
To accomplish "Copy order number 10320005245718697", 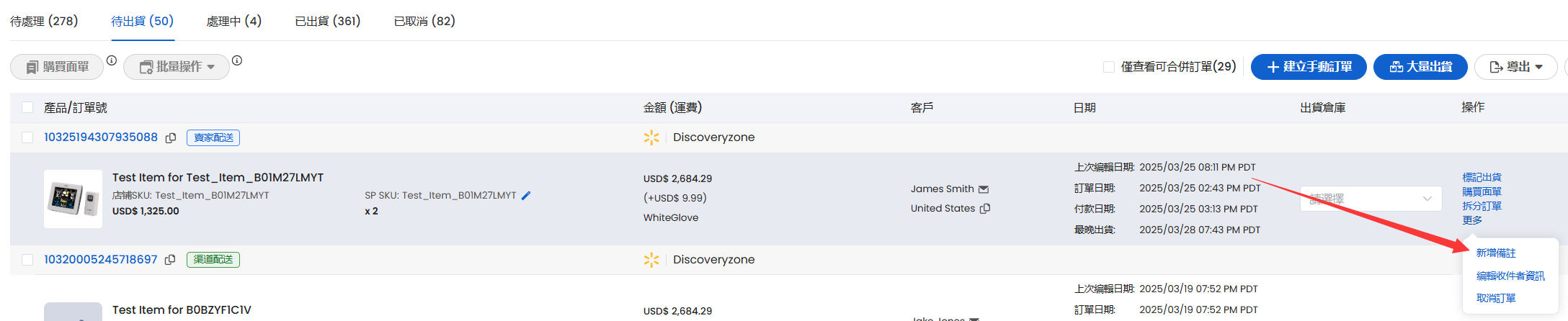I will [x=170, y=260].
